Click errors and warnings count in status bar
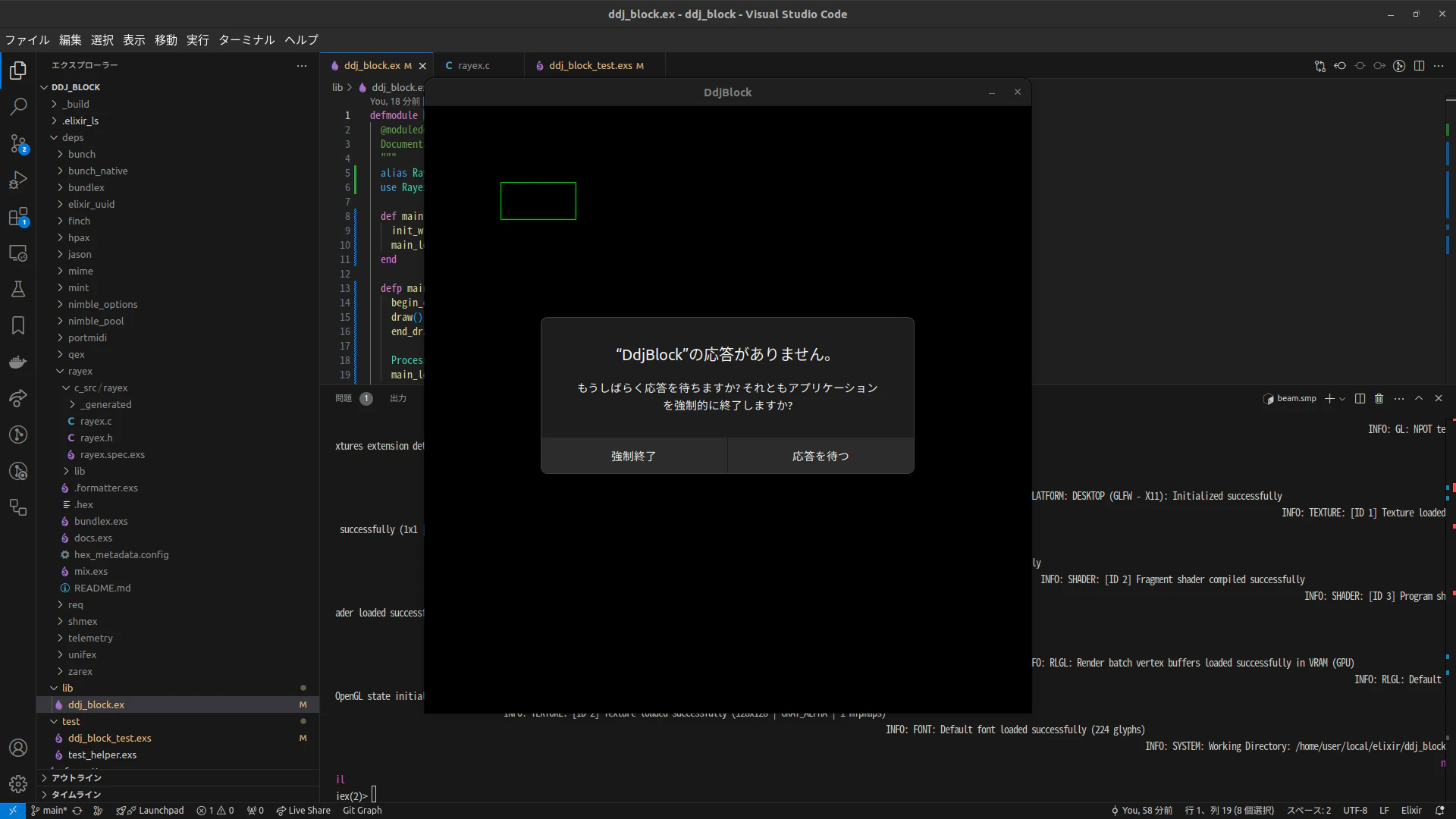1456x819 pixels. point(215,811)
